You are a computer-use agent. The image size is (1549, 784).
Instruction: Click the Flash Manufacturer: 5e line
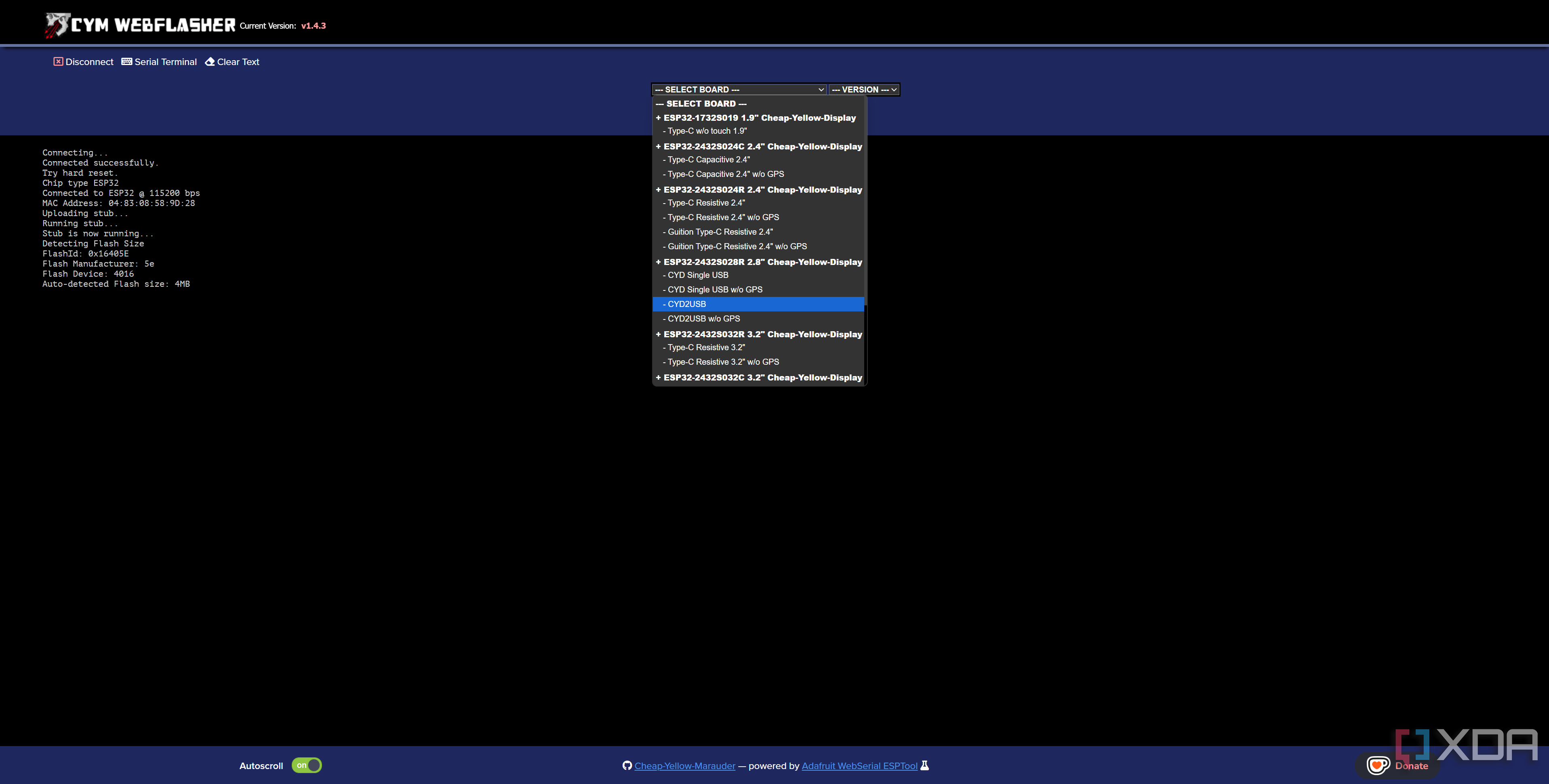tap(98, 264)
